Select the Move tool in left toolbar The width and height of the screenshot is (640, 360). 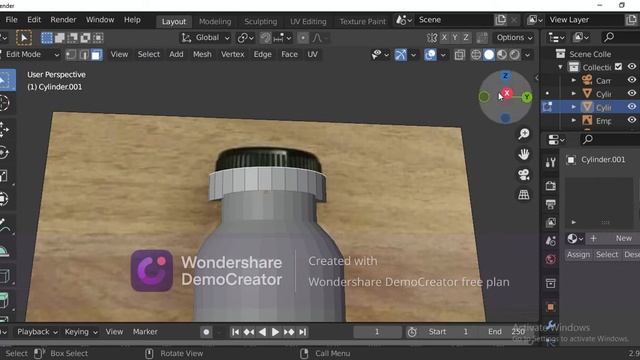4,129
